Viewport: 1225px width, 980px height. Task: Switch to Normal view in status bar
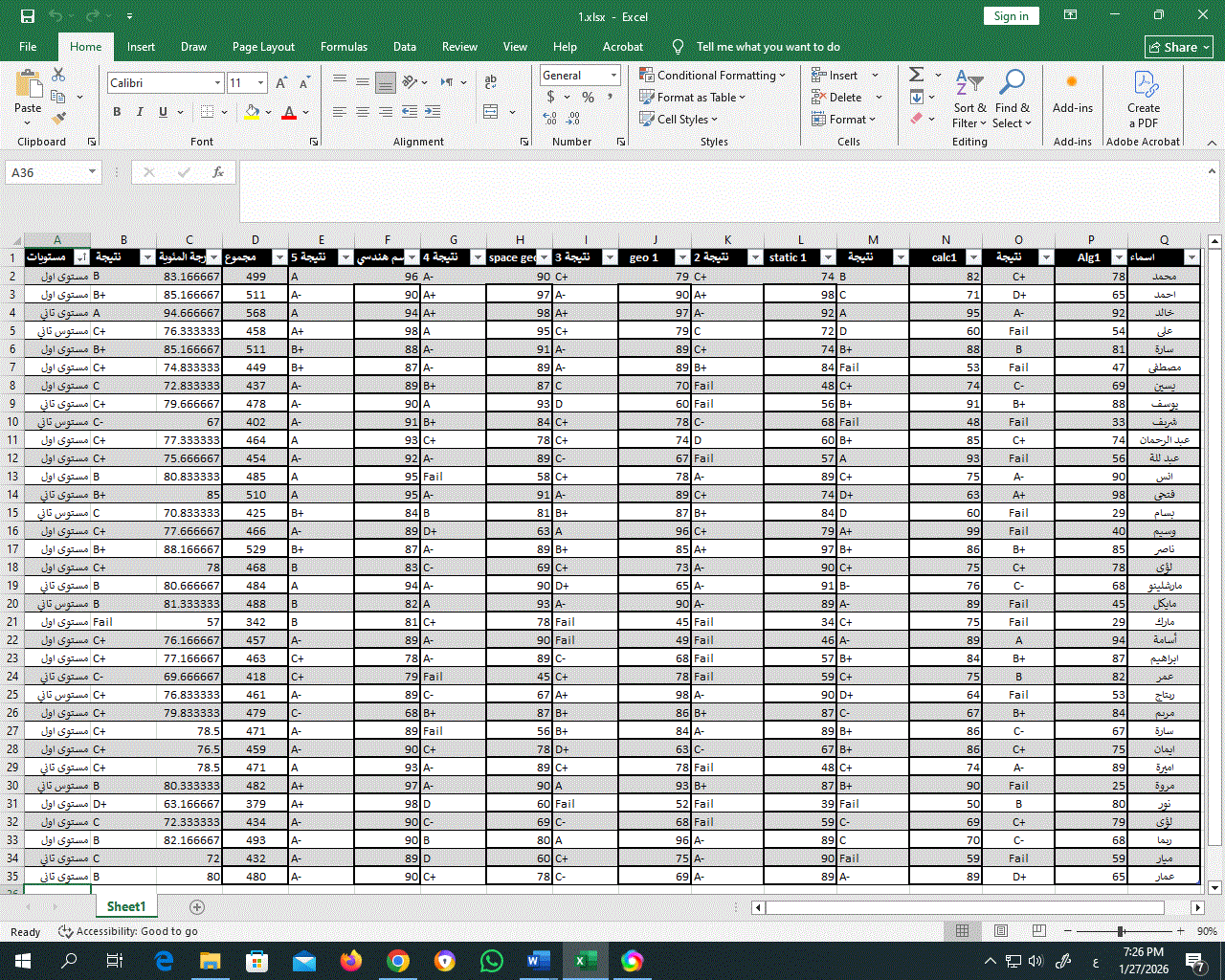(x=962, y=930)
